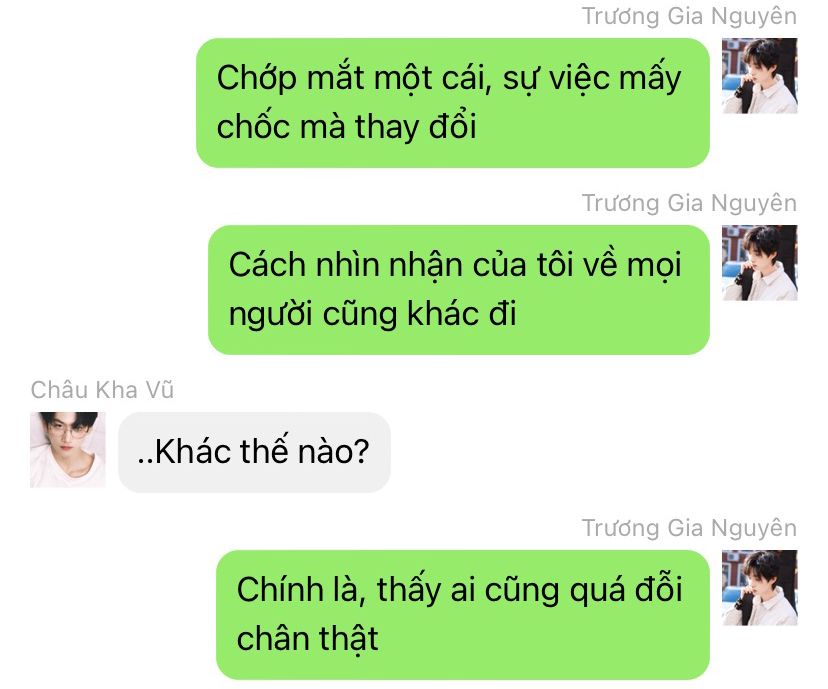Open the topmost Trương Gia Nguyên name label
The height and width of the screenshot is (689, 828).
pyautogui.click(x=689, y=17)
